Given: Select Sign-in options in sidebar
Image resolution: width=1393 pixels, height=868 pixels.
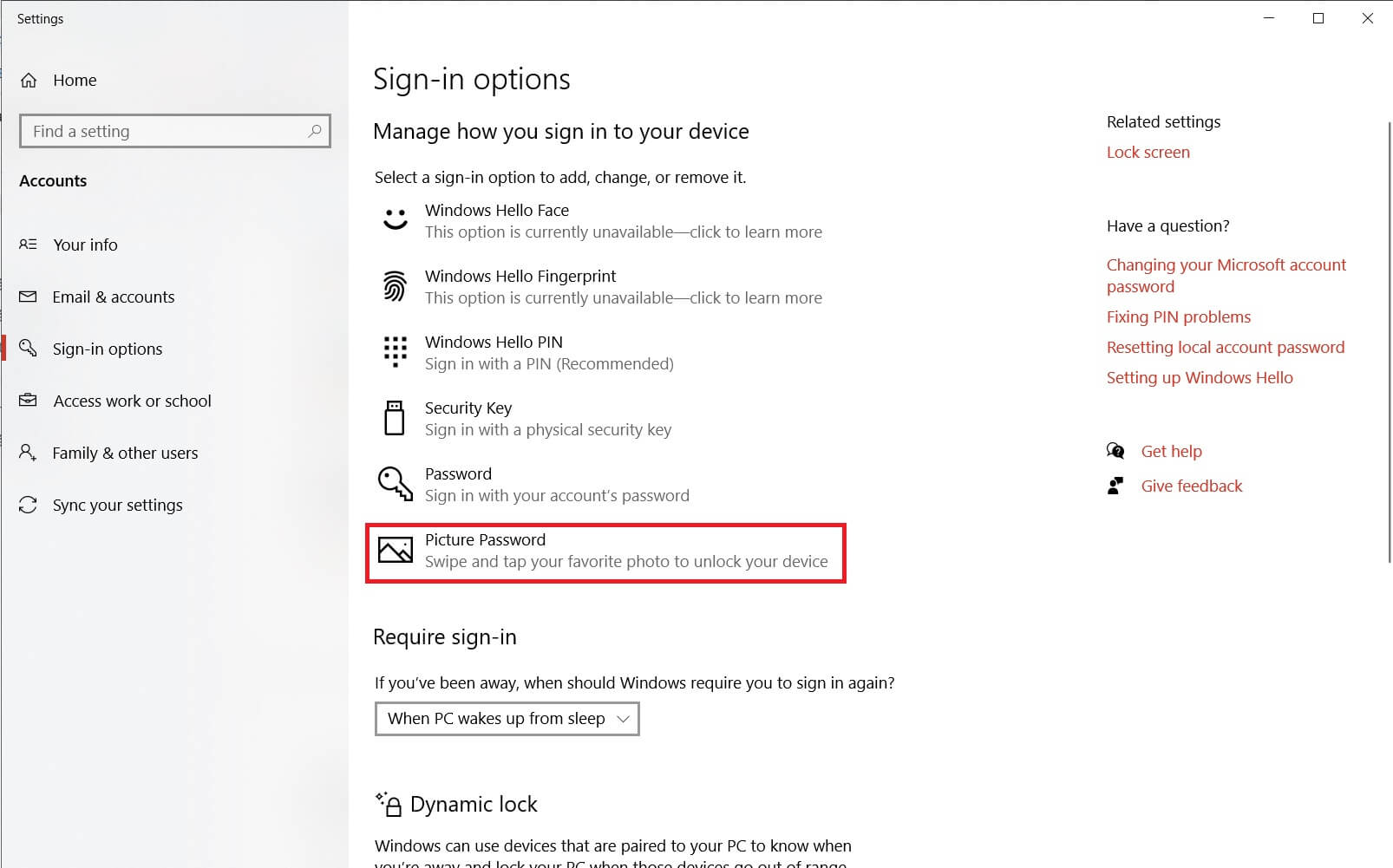Looking at the screenshot, I should tap(108, 349).
